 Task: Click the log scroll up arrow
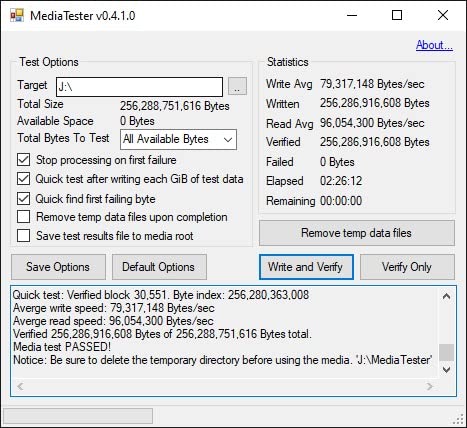coord(446,296)
